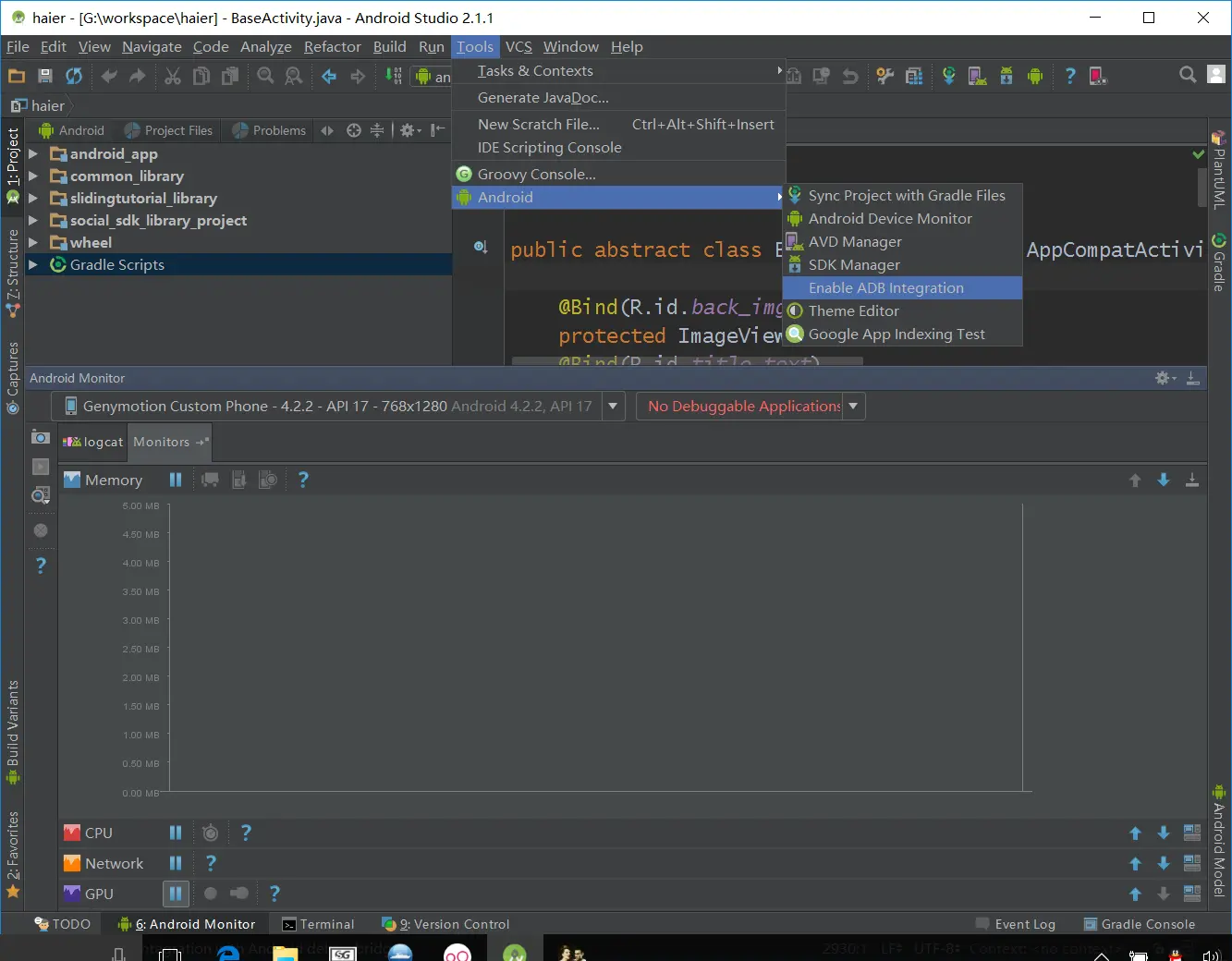Click the Network monitor help icon
The image size is (1232, 961).
(x=211, y=863)
